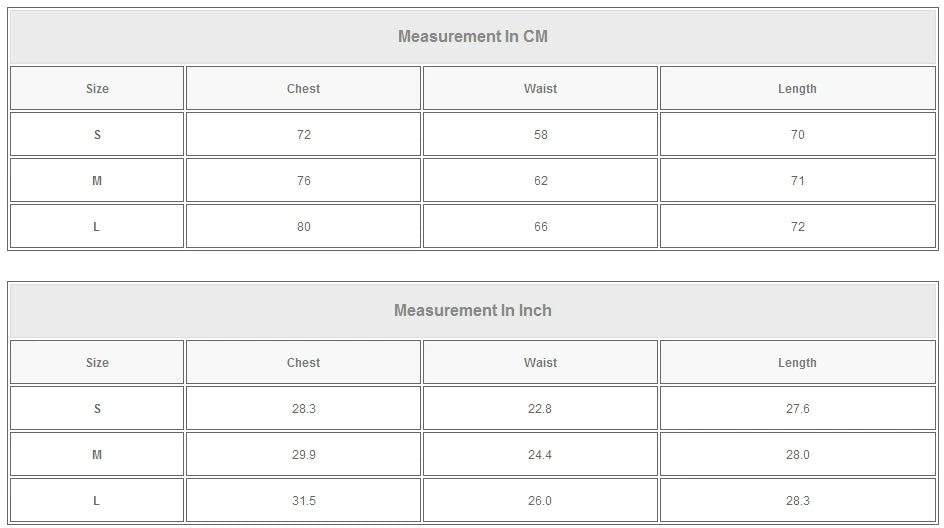Click the Length header in the CM table
Screen dimensions: 944x528
click(x=797, y=89)
